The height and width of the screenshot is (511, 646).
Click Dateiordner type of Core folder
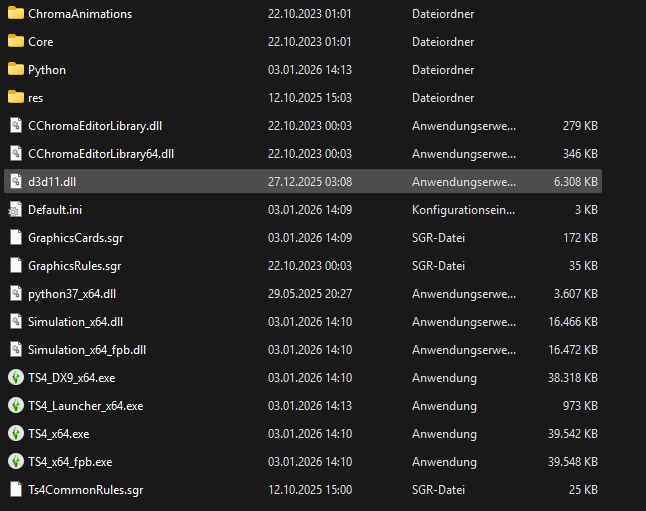[443, 42]
